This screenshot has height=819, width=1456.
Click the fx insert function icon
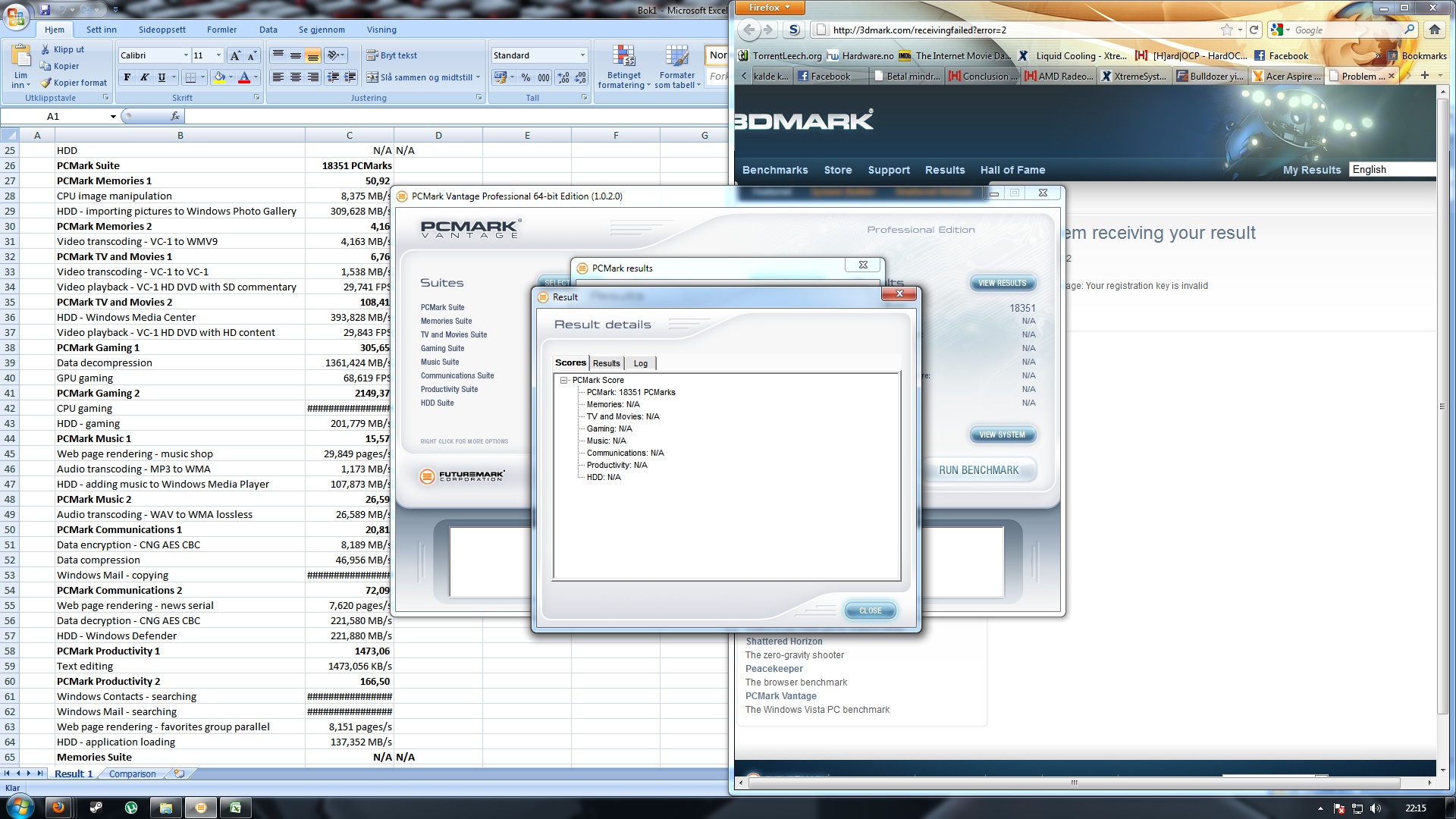pos(175,116)
